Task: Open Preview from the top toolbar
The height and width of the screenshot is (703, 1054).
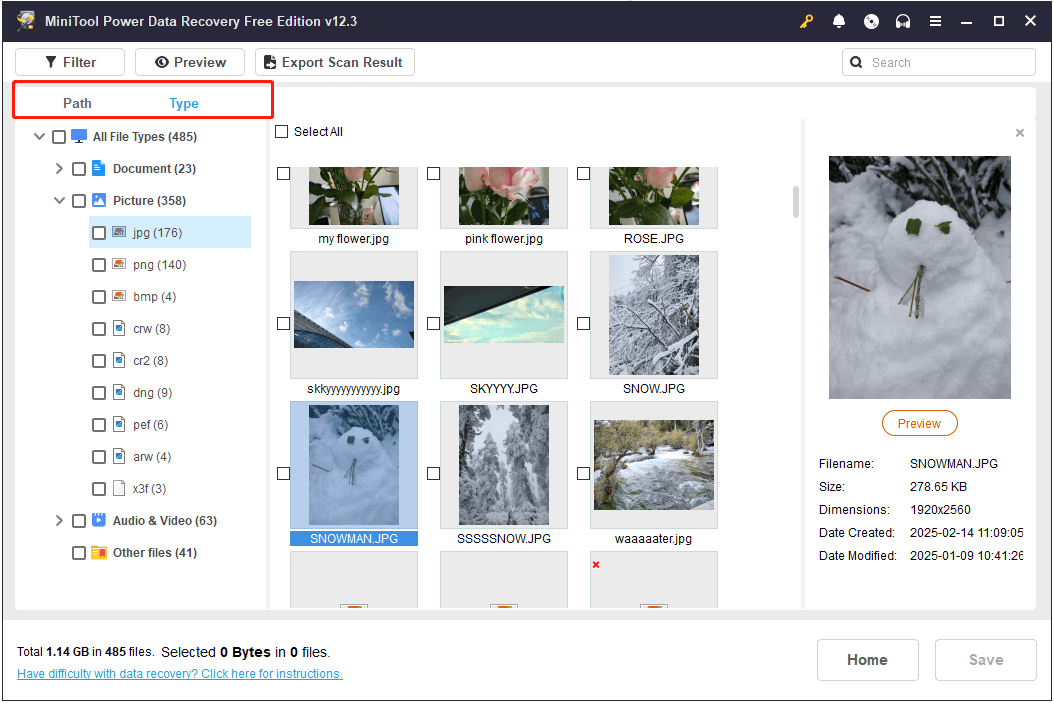Action: point(189,61)
